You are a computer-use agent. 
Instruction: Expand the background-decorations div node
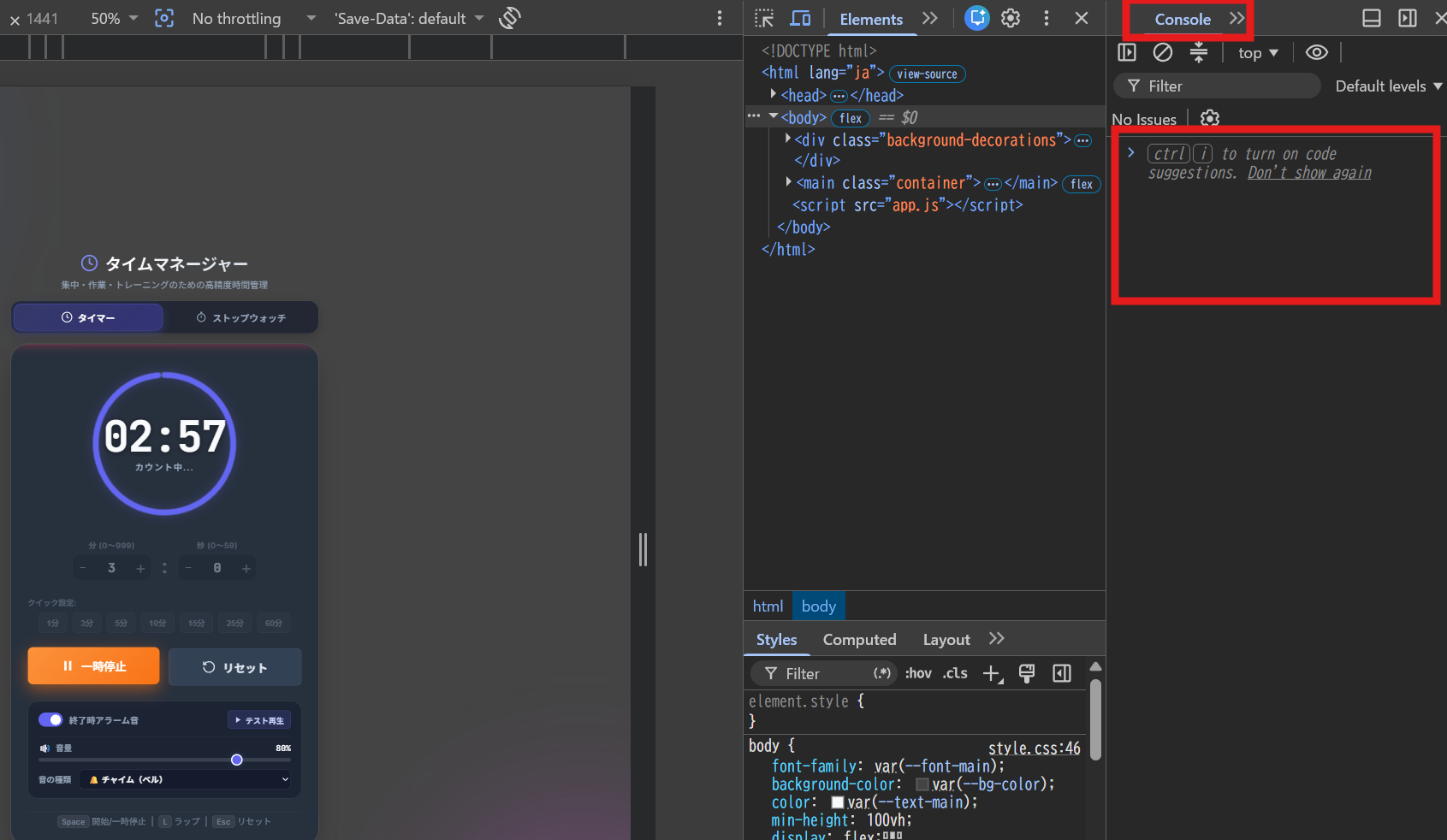(787, 137)
